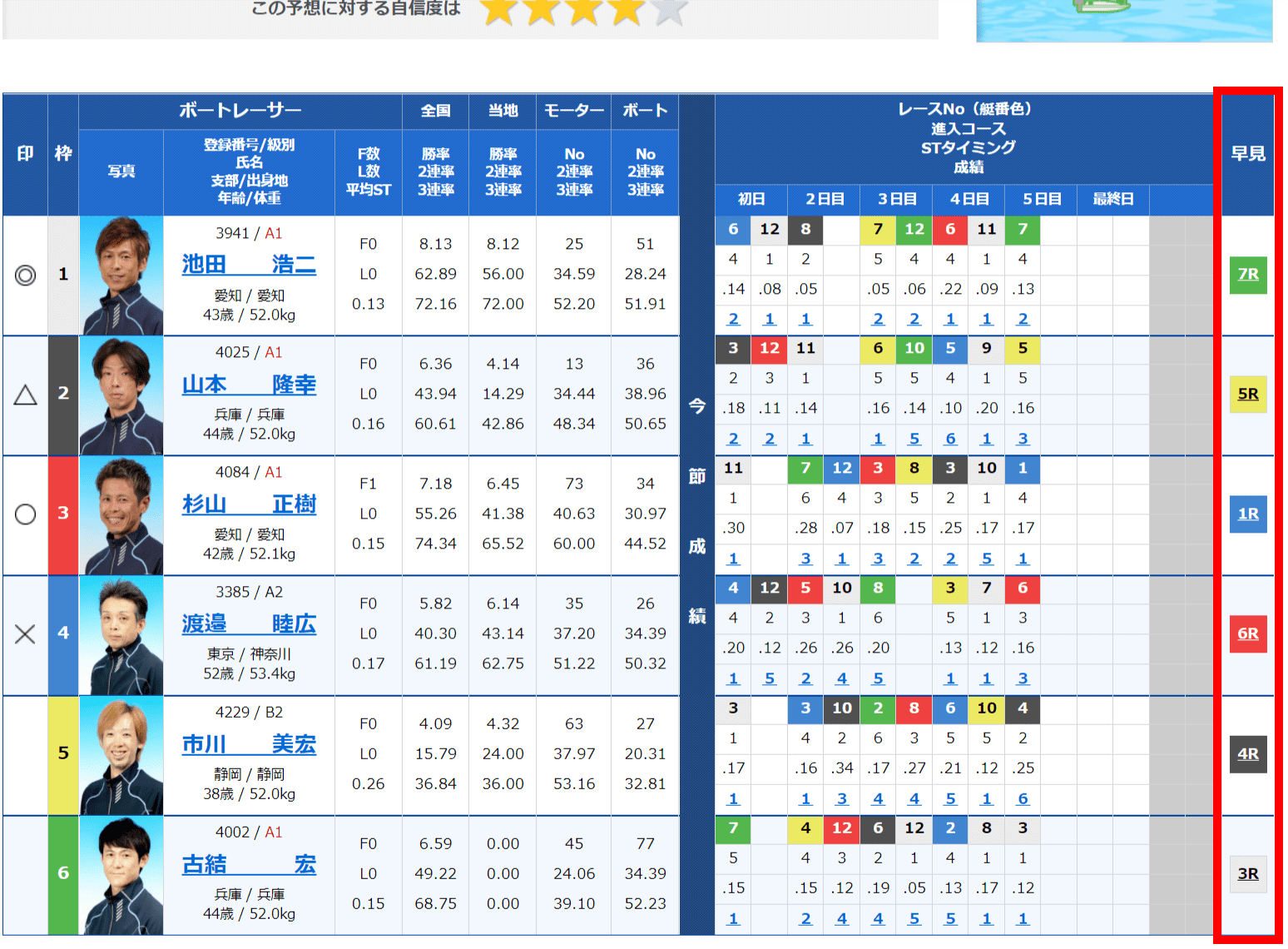This screenshot has width=1288, height=949.
Task: Click photo of racer in lane 5
Action: (121, 756)
